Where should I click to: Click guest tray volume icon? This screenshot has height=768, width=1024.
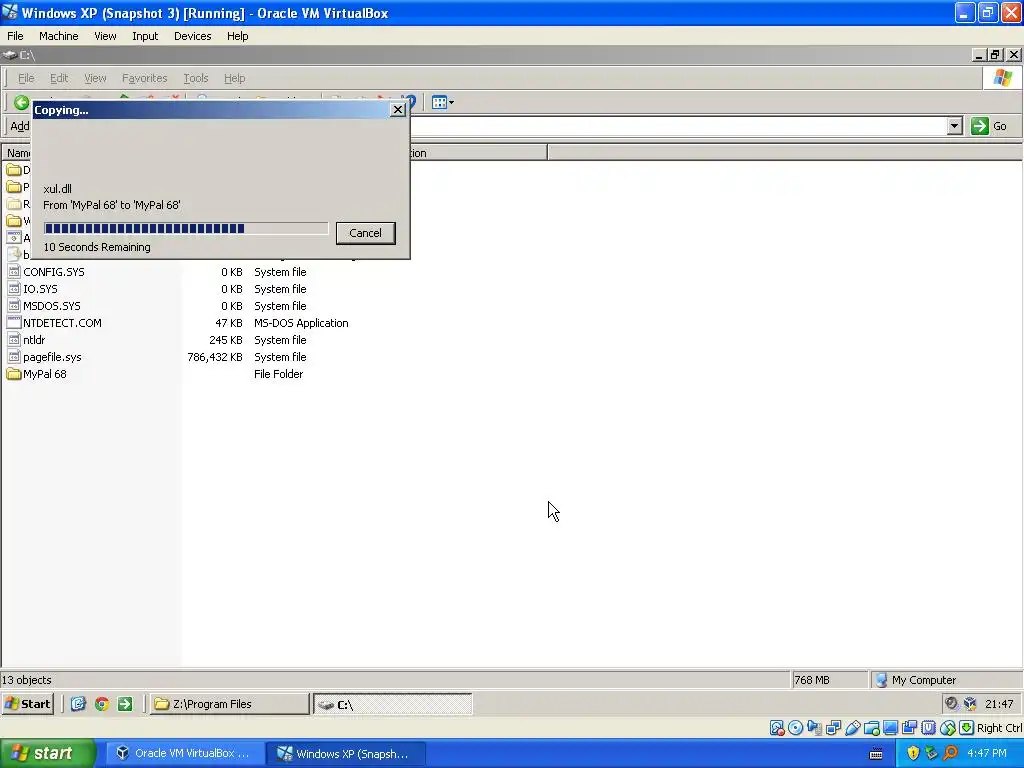[952, 703]
